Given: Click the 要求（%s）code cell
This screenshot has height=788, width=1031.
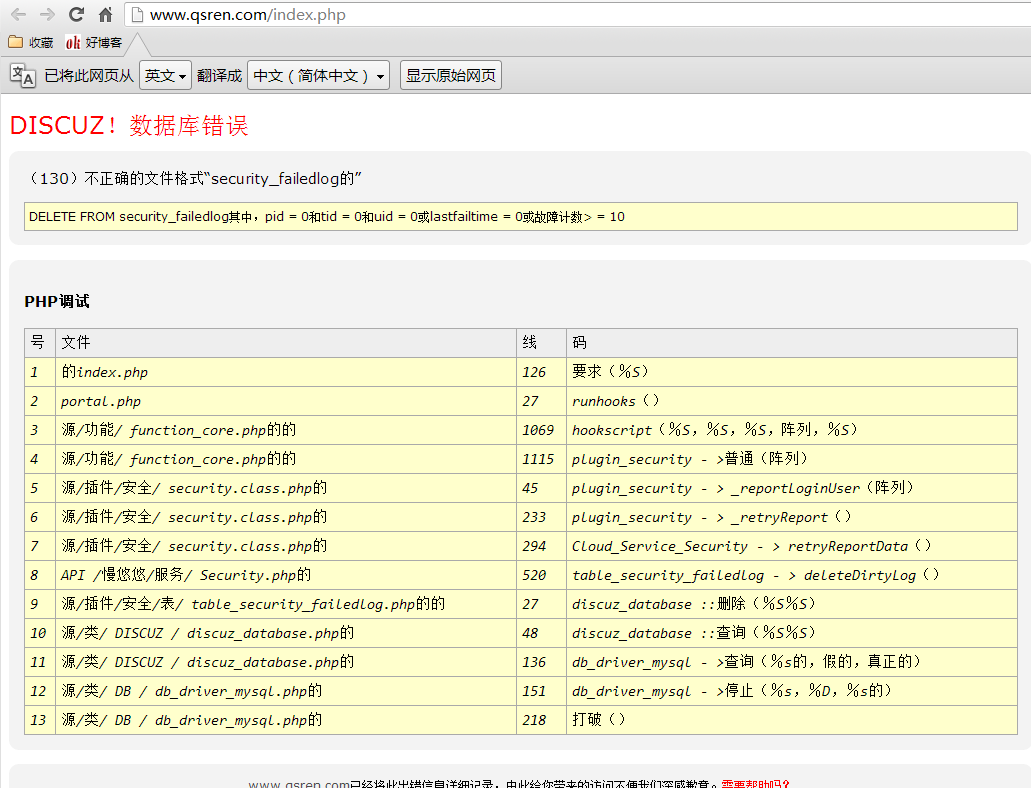Looking at the screenshot, I should [x=792, y=372].
